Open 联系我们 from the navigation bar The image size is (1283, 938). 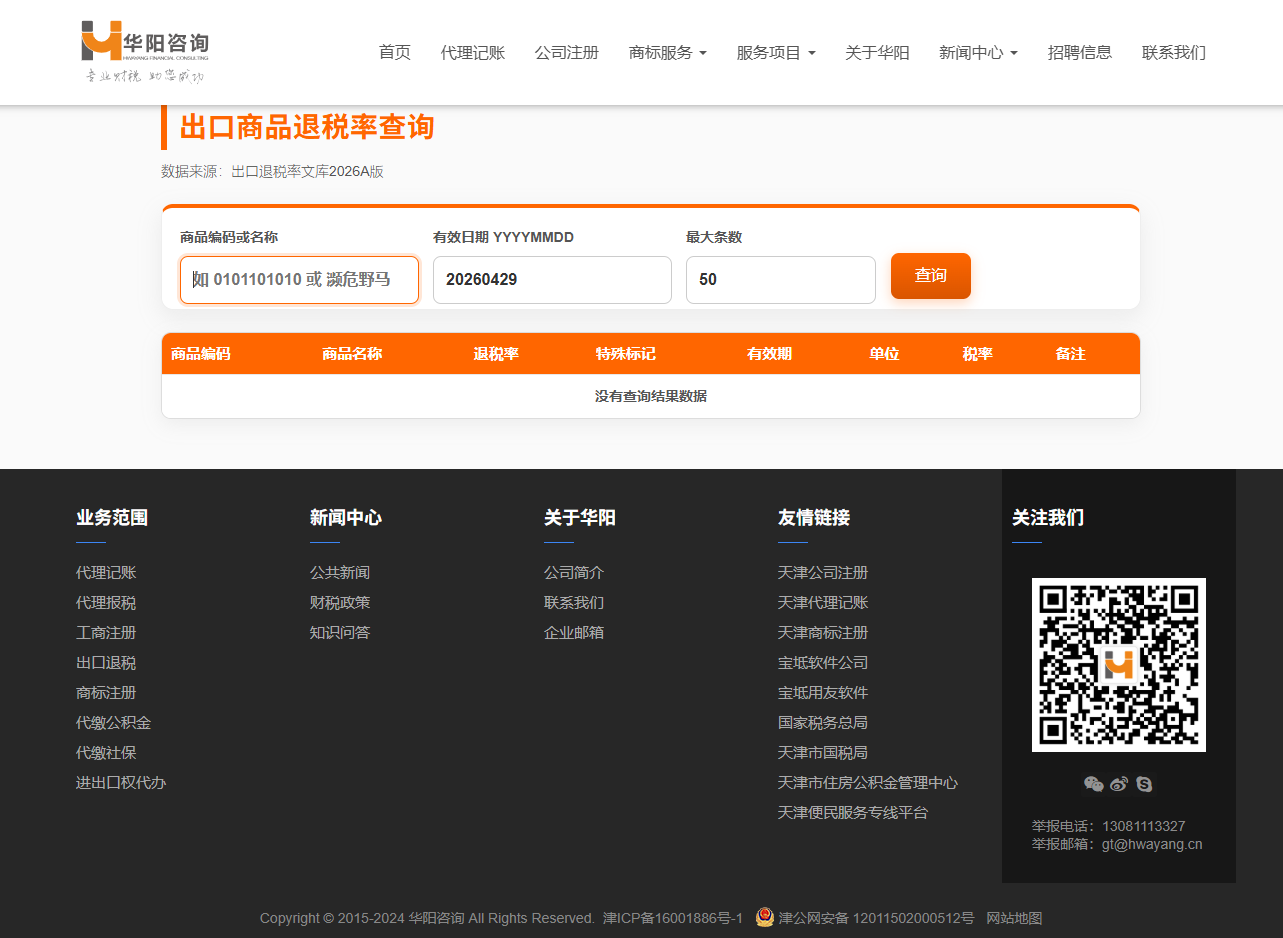[x=1172, y=52]
